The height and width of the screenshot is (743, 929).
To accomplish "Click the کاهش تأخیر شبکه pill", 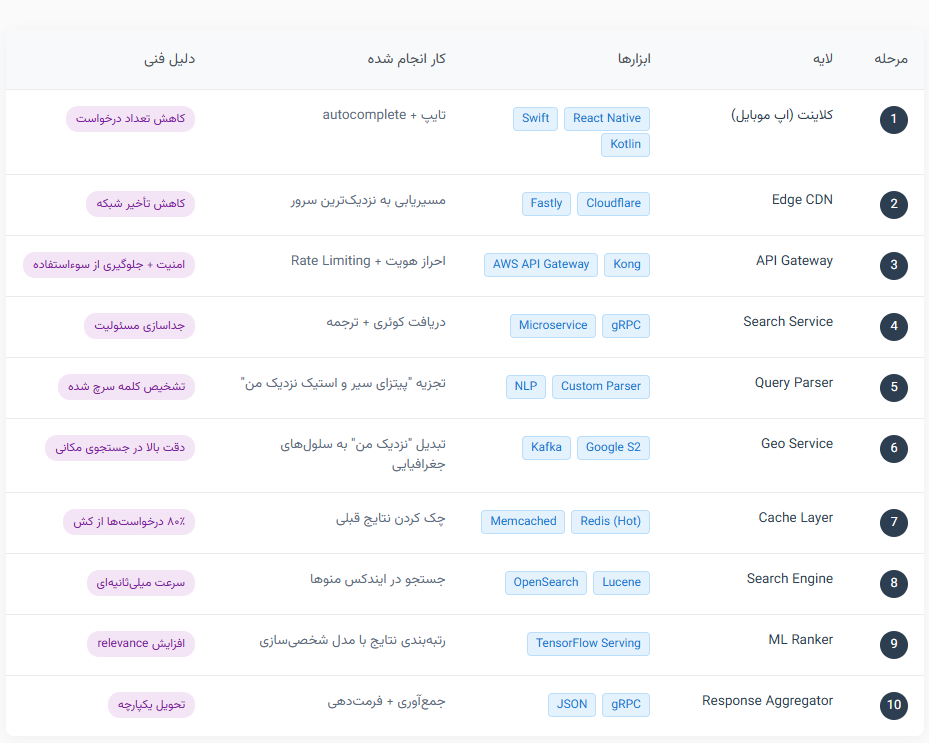I will [142, 203].
